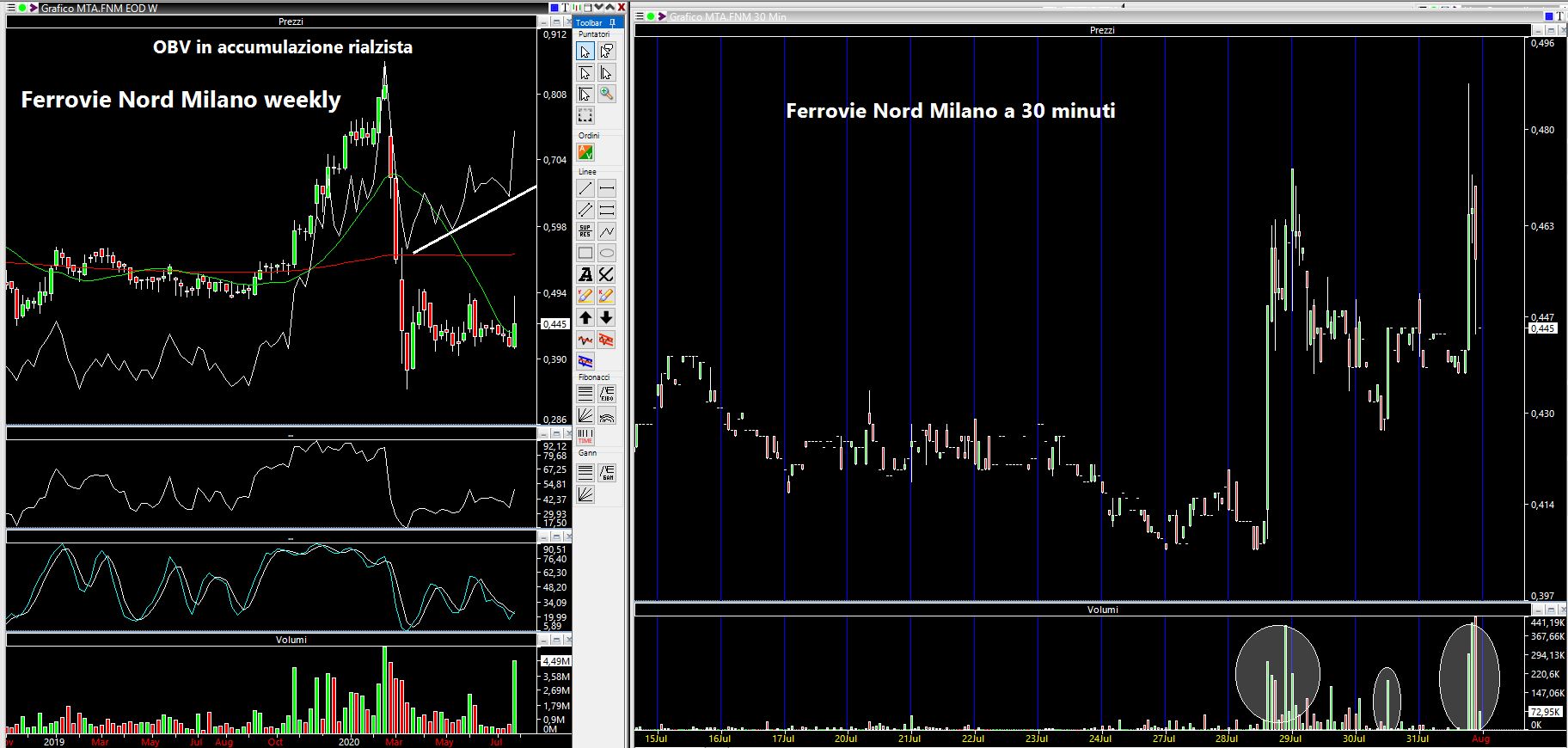Open the Ordini buy/sell order tool

(585, 152)
